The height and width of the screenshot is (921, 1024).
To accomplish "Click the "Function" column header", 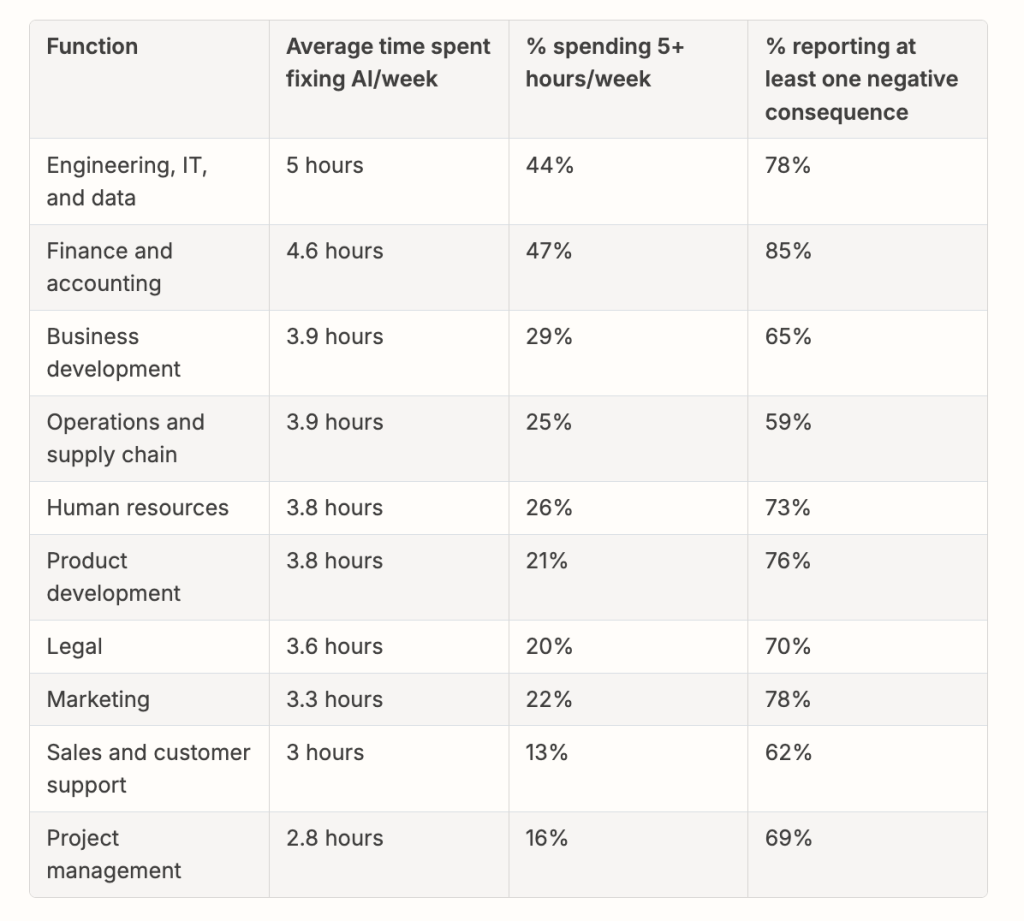I will click(92, 46).
